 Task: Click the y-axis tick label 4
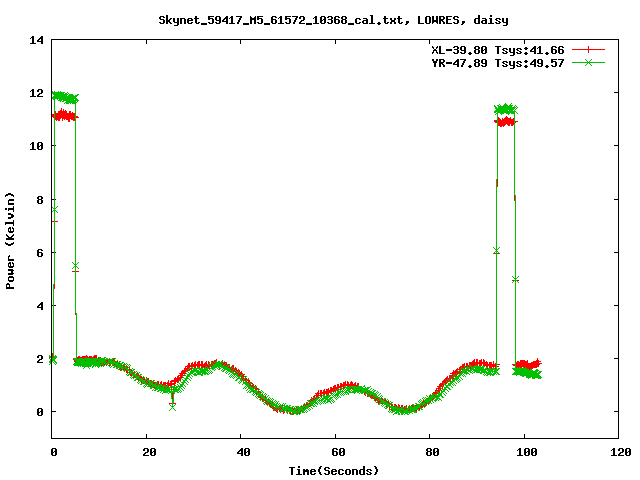click(x=40, y=306)
